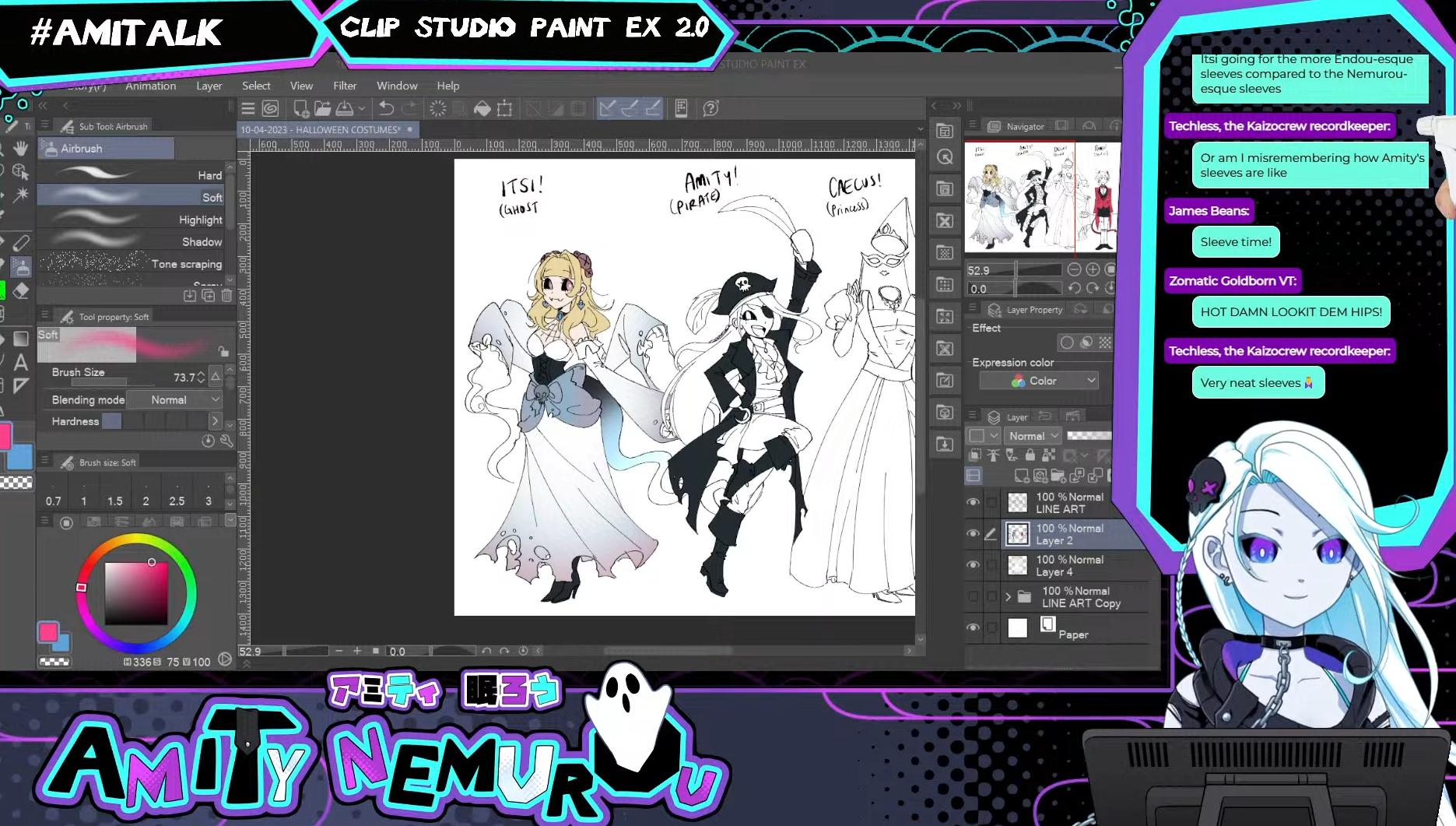This screenshot has height=826, width=1456.
Task: Hide Layer 4 visibility eye
Action: coord(973,564)
